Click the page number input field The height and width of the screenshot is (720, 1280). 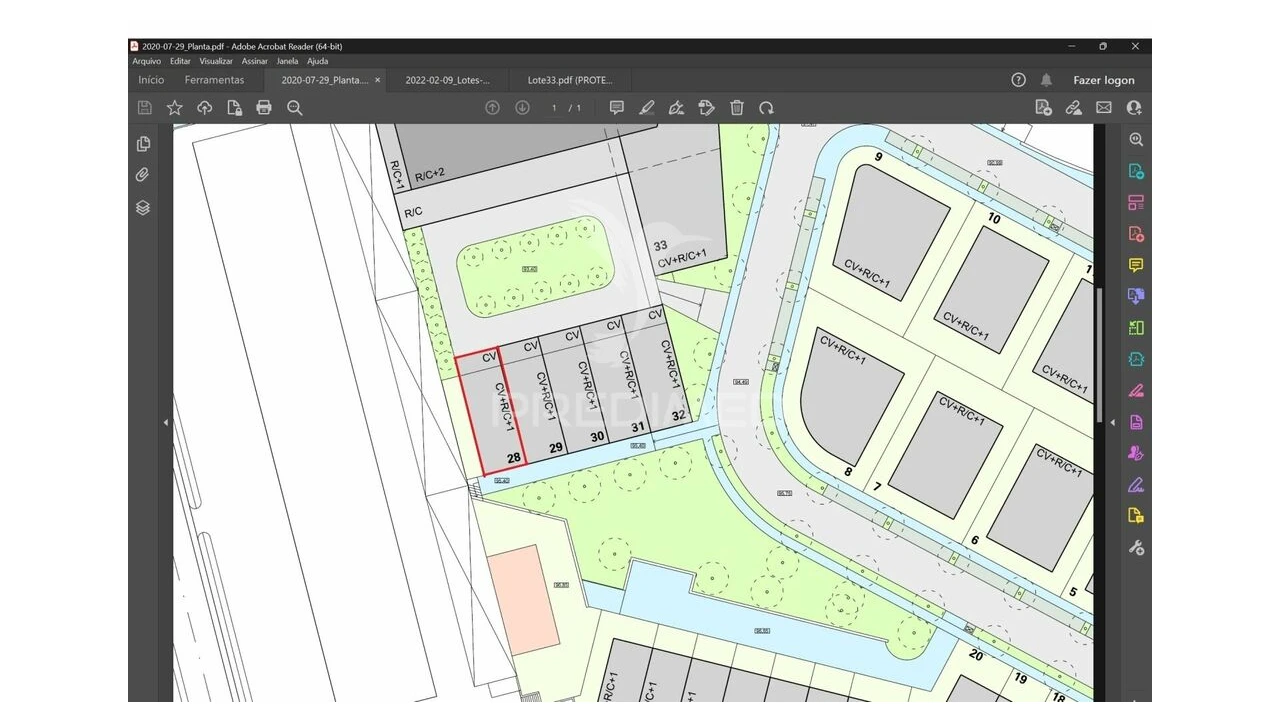[x=554, y=108]
